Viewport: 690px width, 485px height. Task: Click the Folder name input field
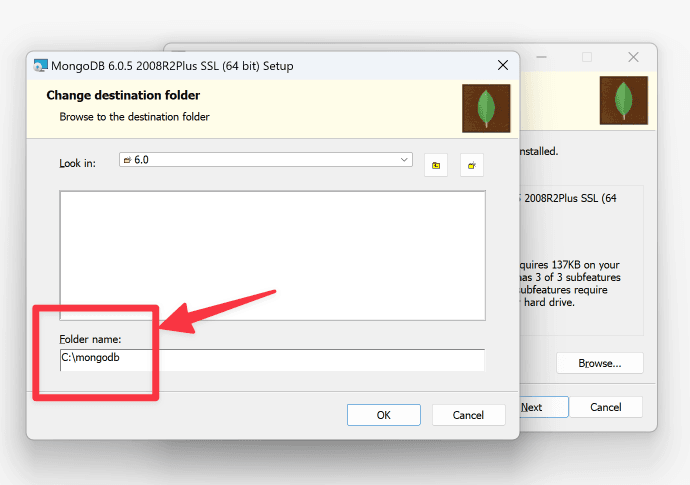click(272, 360)
